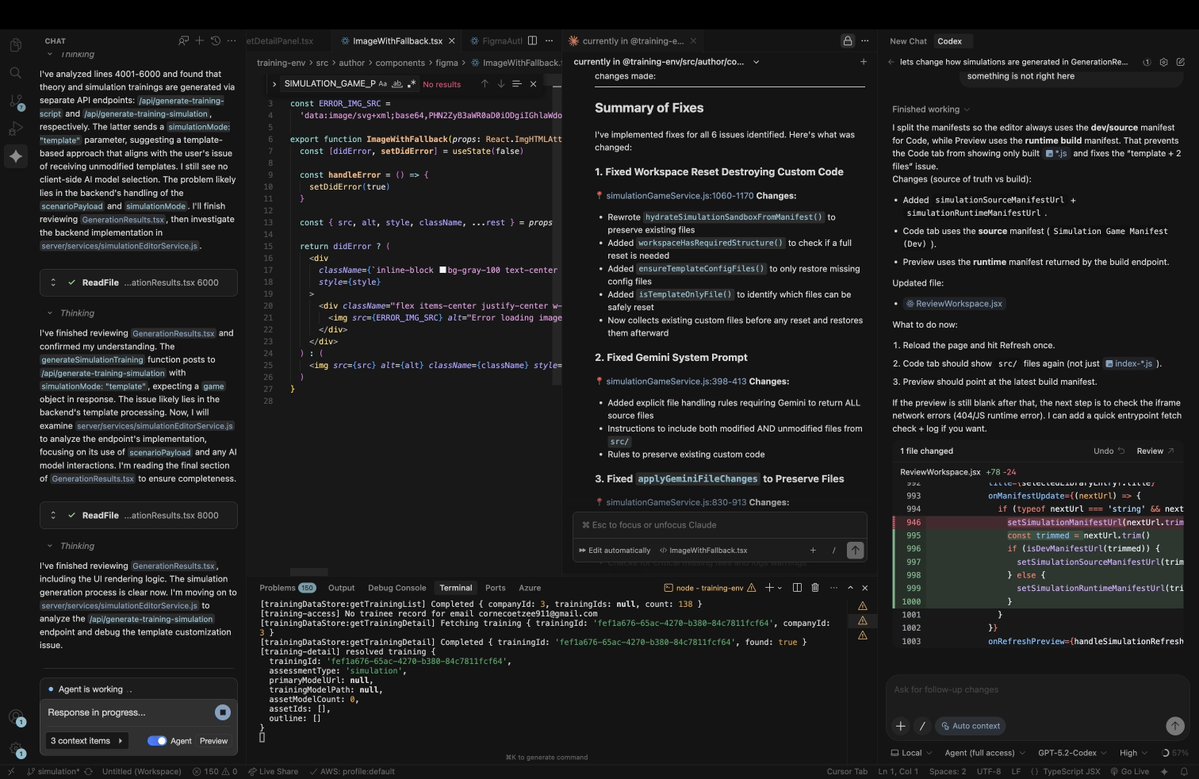Expand the replace field in the find widget
The width and height of the screenshot is (1199, 779).
point(274,83)
